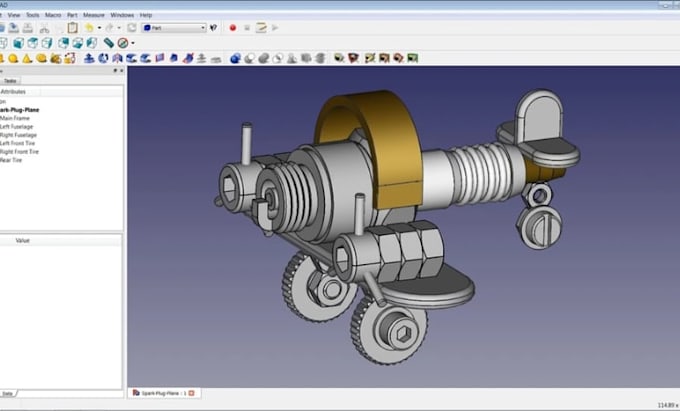Viewport: 680px width, 411px height.
Task: Open Create primitives tool icon
Action: pyautogui.click(x=56, y=58)
